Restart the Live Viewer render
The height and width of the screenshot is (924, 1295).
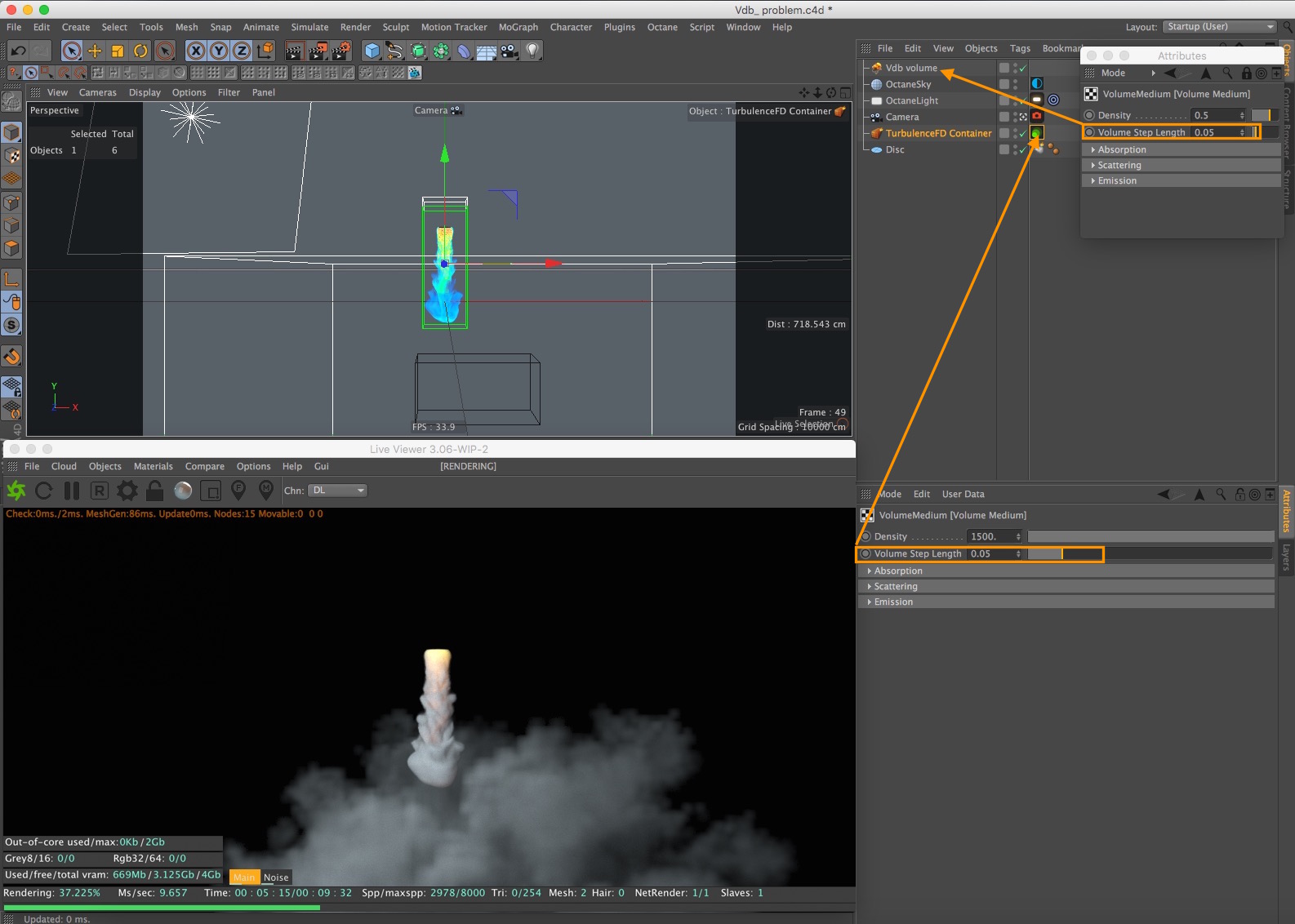pyautogui.click(x=44, y=491)
